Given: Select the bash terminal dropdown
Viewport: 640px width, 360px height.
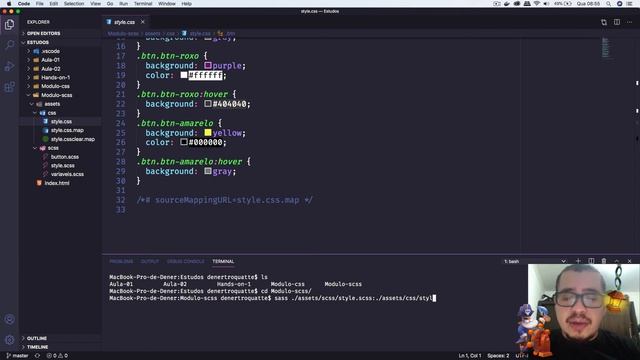Looking at the screenshot, I should tap(535, 261).
